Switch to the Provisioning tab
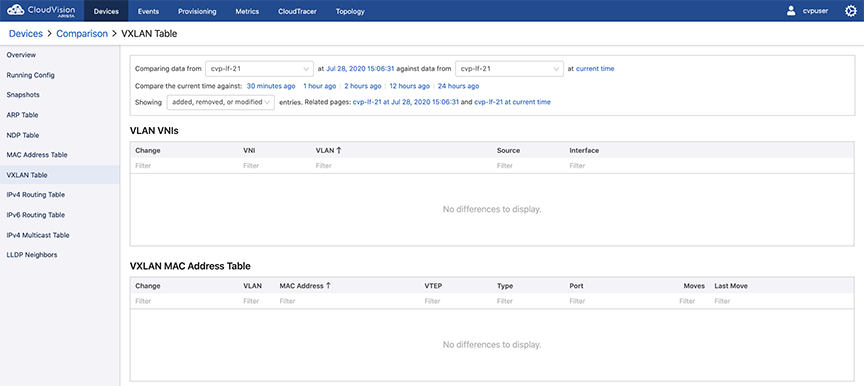Viewport: 864px width, 386px height. click(x=197, y=11)
